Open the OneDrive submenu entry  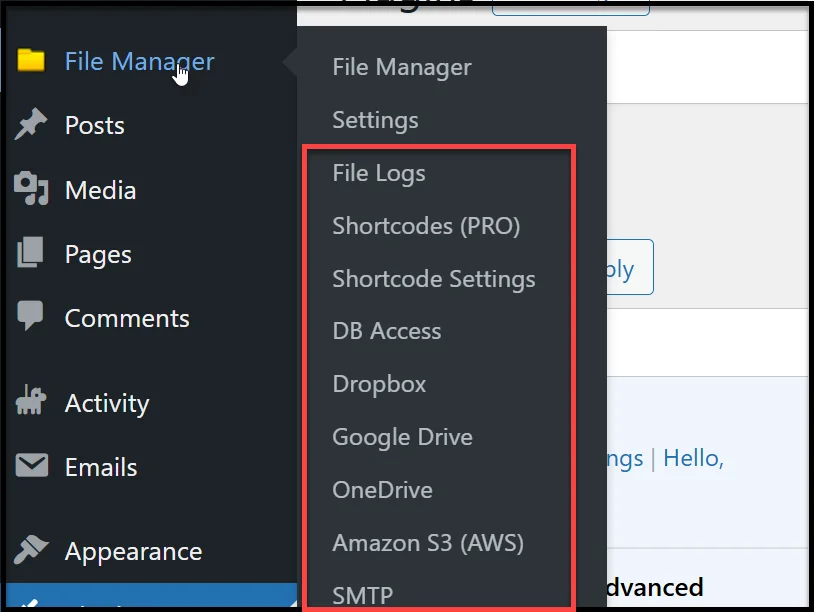click(x=382, y=490)
